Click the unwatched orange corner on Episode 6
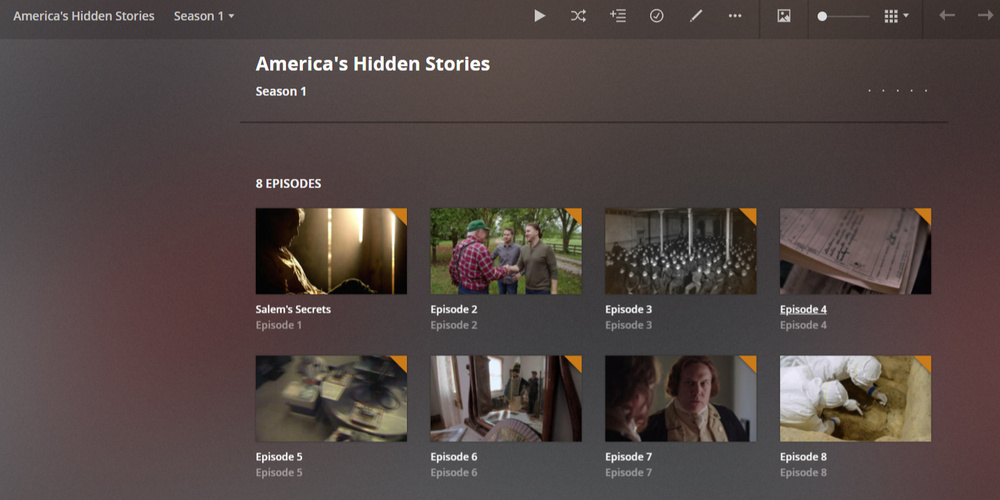Image resolution: width=1000 pixels, height=500 pixels. [x=576, y=362]
